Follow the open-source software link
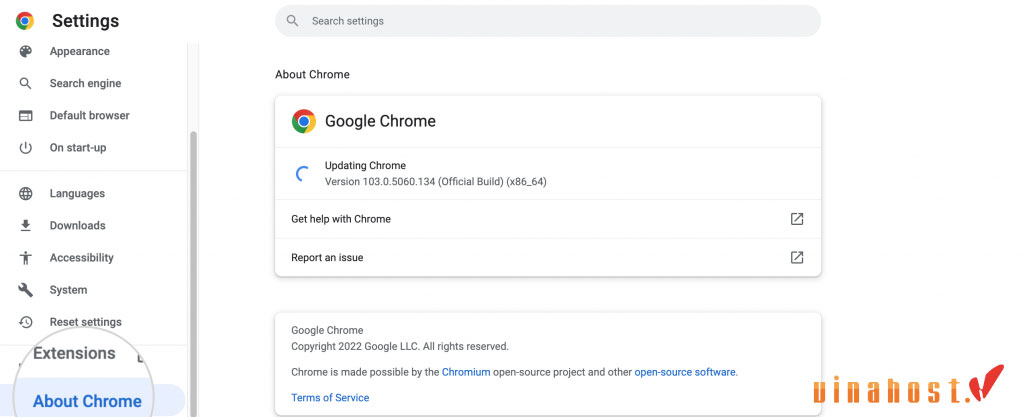This screenshot has height=417, width=1024. click(685, 373)
